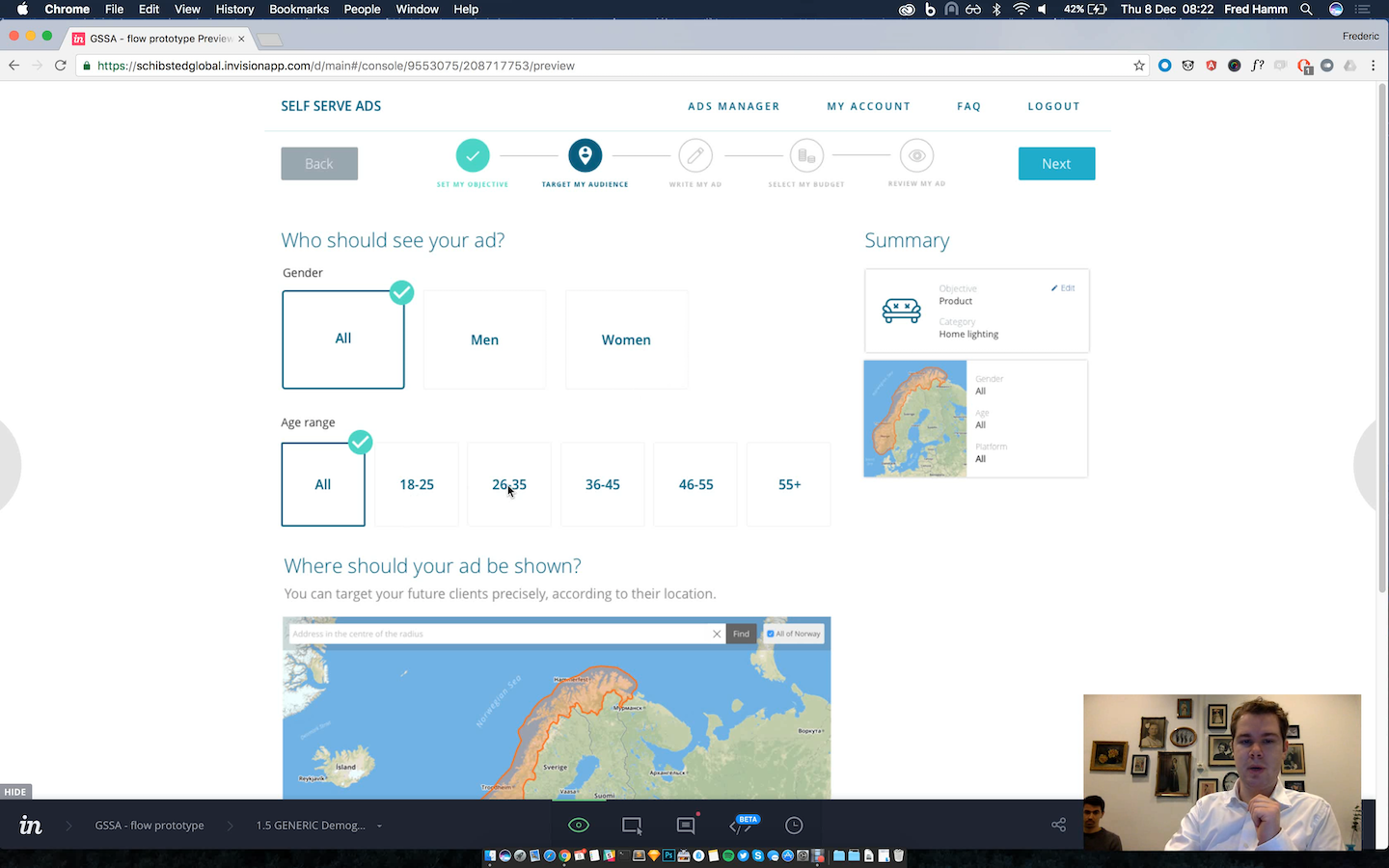Image resolution: width=1389 pixels, height=868 pixels.
Task: Click the WhatFont f? extension icon
Action: 1258,66
